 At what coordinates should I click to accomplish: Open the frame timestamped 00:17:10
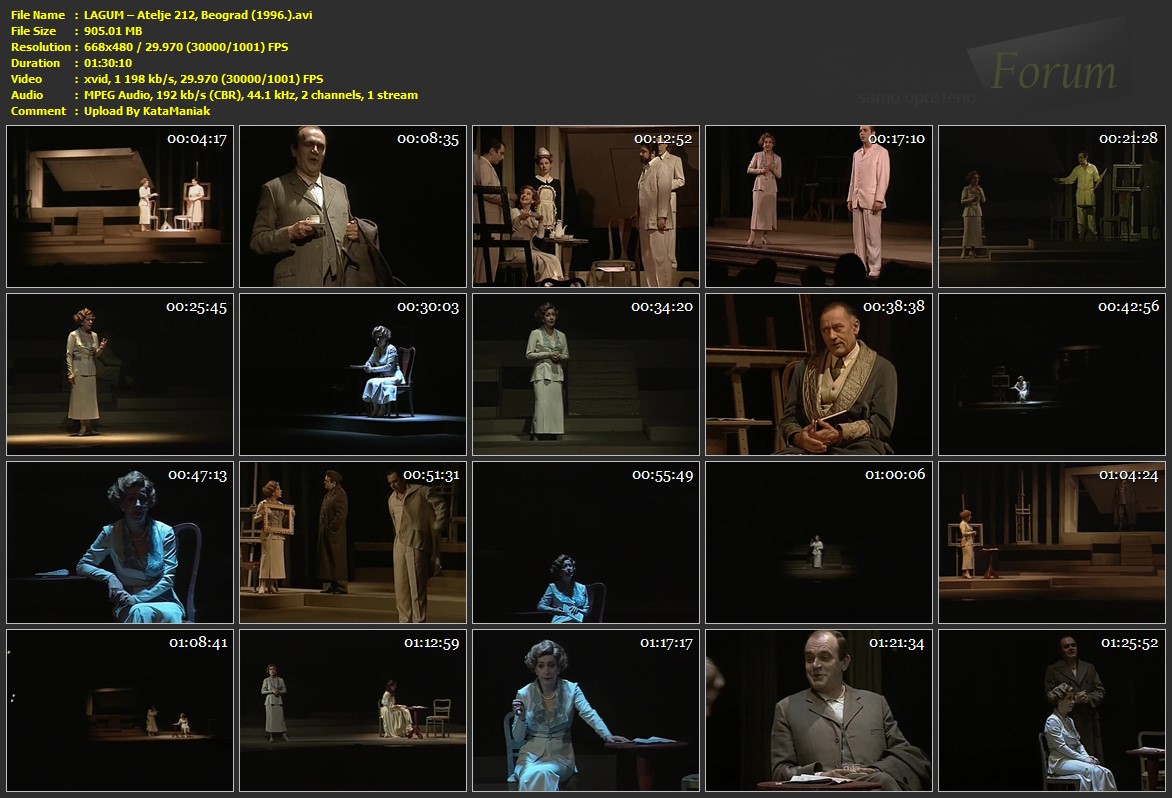(x=819, y=206)
